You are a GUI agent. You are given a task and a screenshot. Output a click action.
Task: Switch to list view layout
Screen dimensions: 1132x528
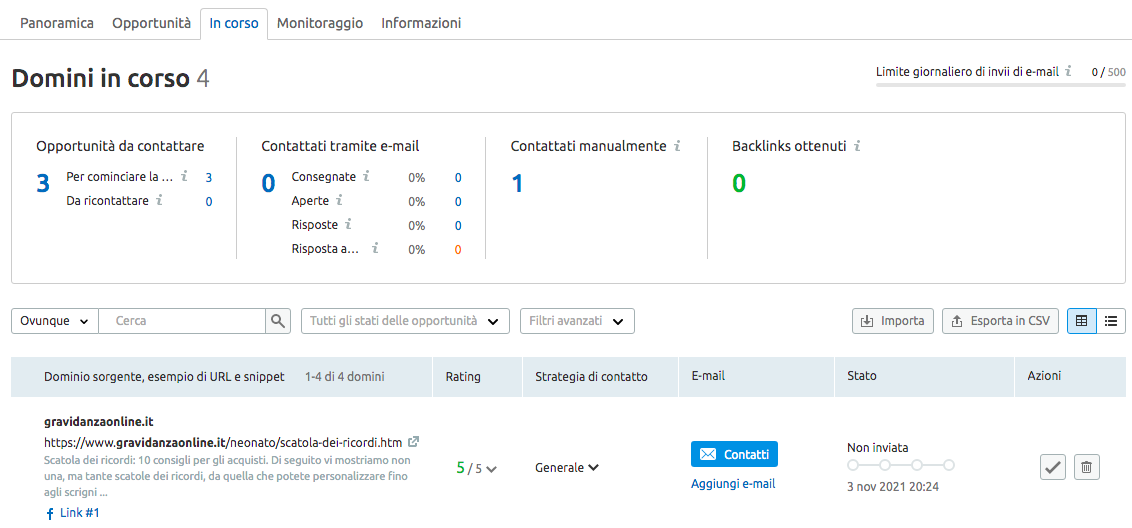(1111, 321)
